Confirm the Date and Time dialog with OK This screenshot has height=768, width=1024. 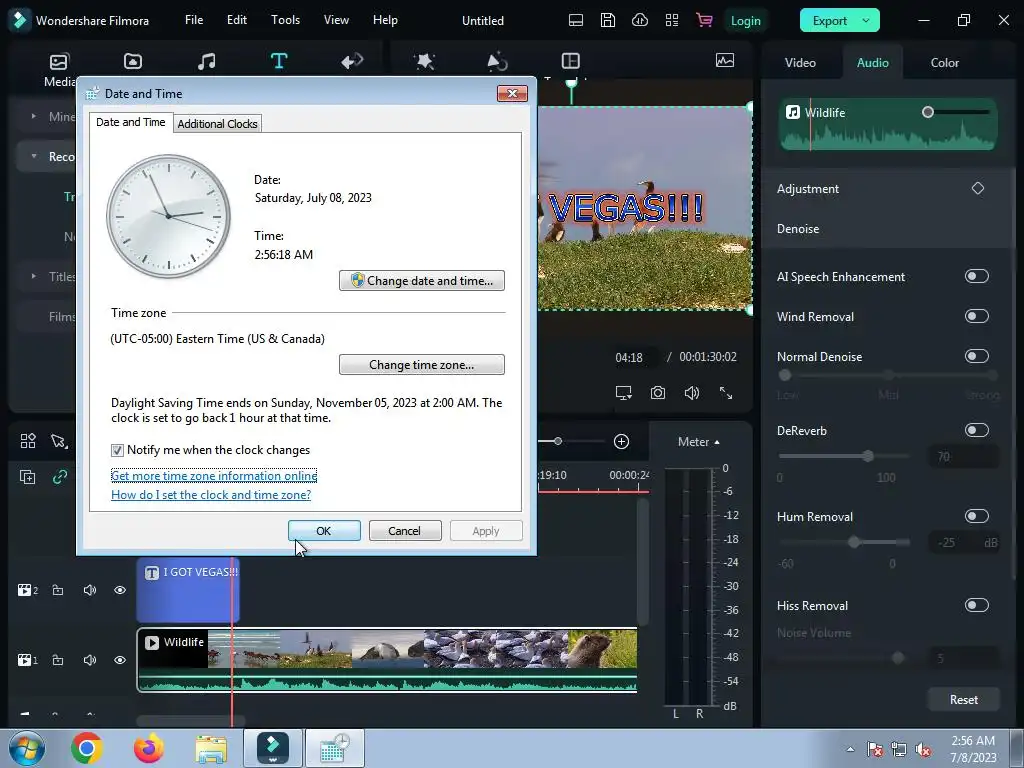pos(324,531)
